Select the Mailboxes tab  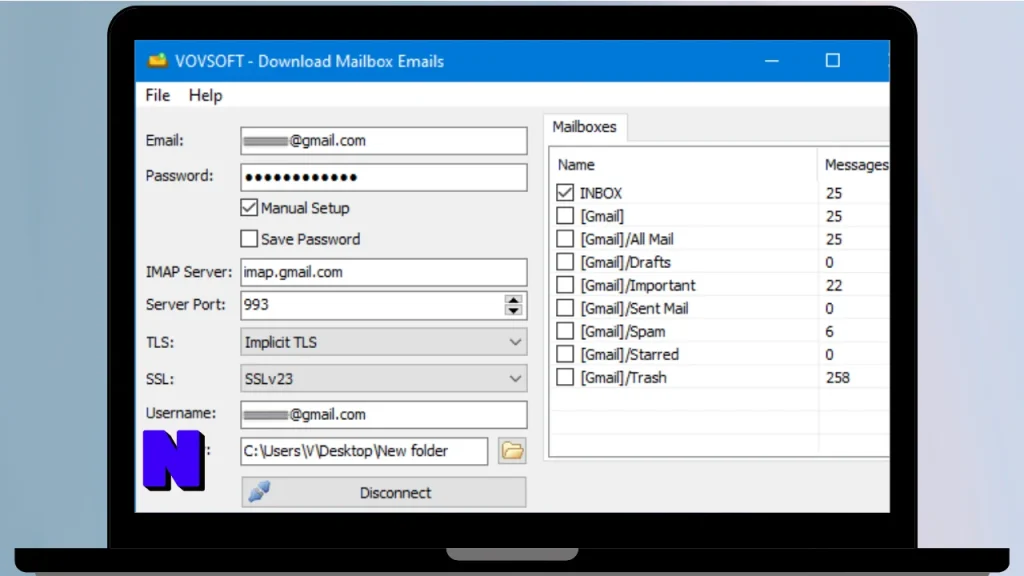584,127
